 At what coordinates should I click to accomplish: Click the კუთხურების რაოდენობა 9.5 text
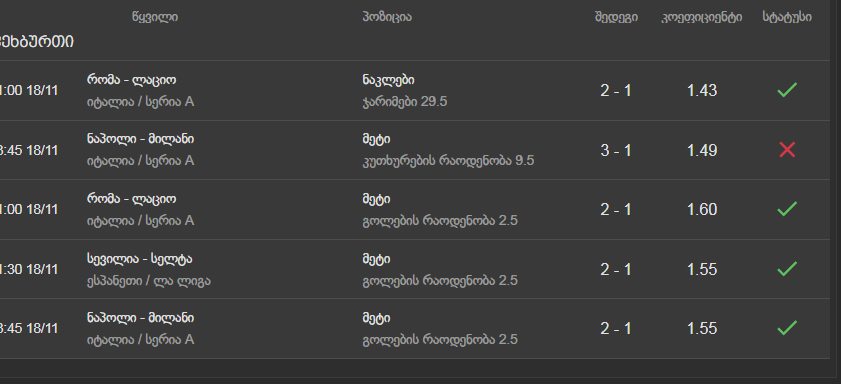coord(448,161)
